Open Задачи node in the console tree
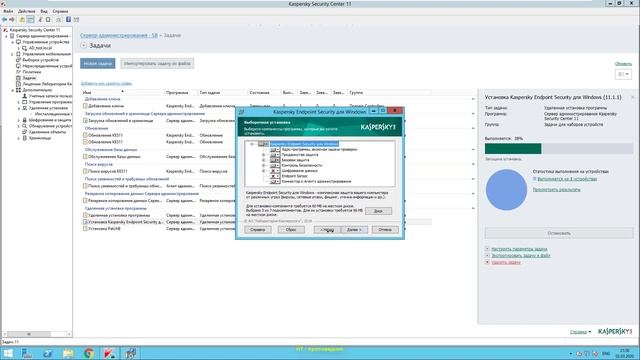The height and width of the screenshot is (360, 640). (29, 78)
